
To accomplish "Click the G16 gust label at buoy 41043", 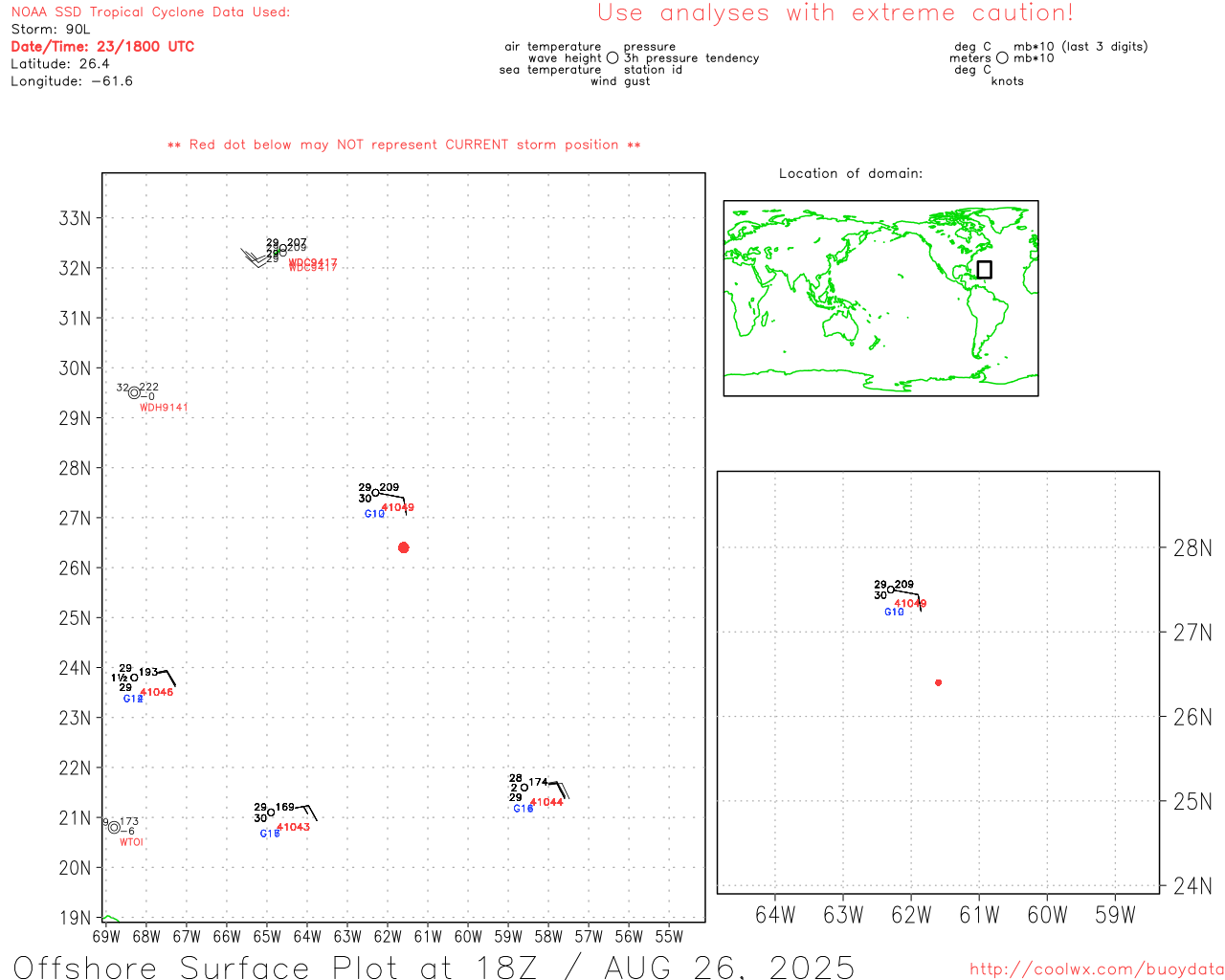I will [x=270, y=834].
